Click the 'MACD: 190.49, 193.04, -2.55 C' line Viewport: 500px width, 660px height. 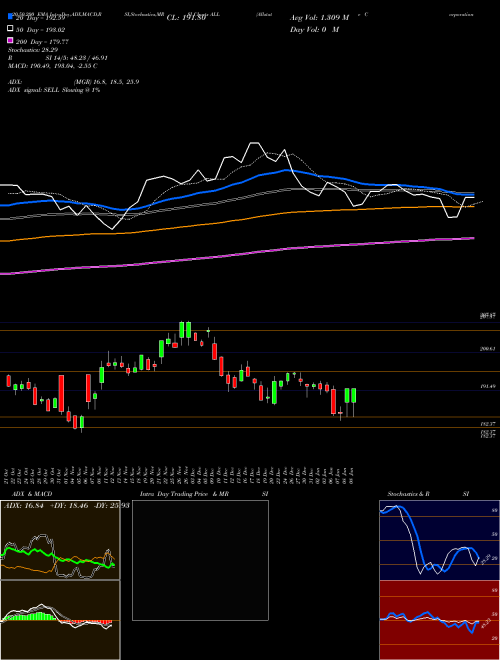tap(53, 66)
